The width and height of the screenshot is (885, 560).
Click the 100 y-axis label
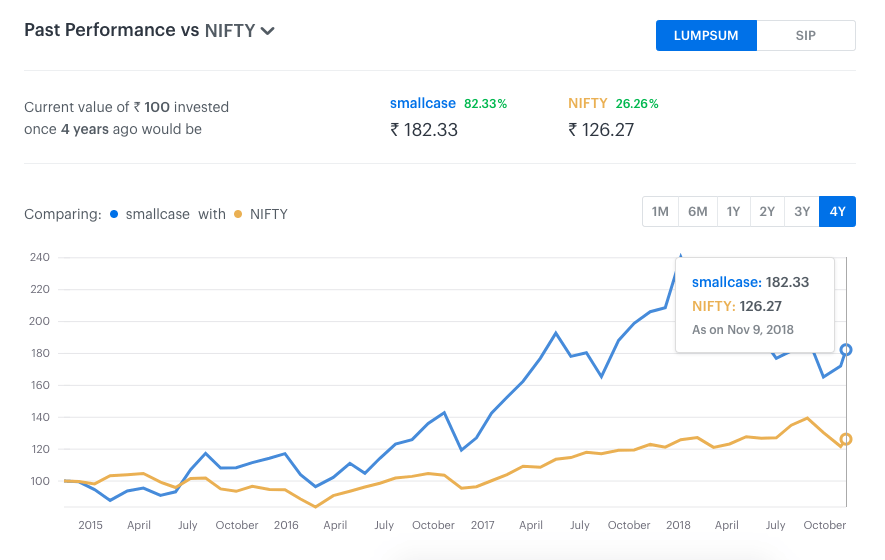tap(40, 482)
